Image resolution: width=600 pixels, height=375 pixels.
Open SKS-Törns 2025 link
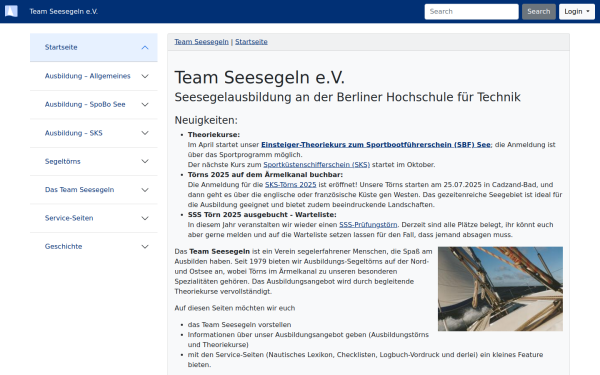290,184
